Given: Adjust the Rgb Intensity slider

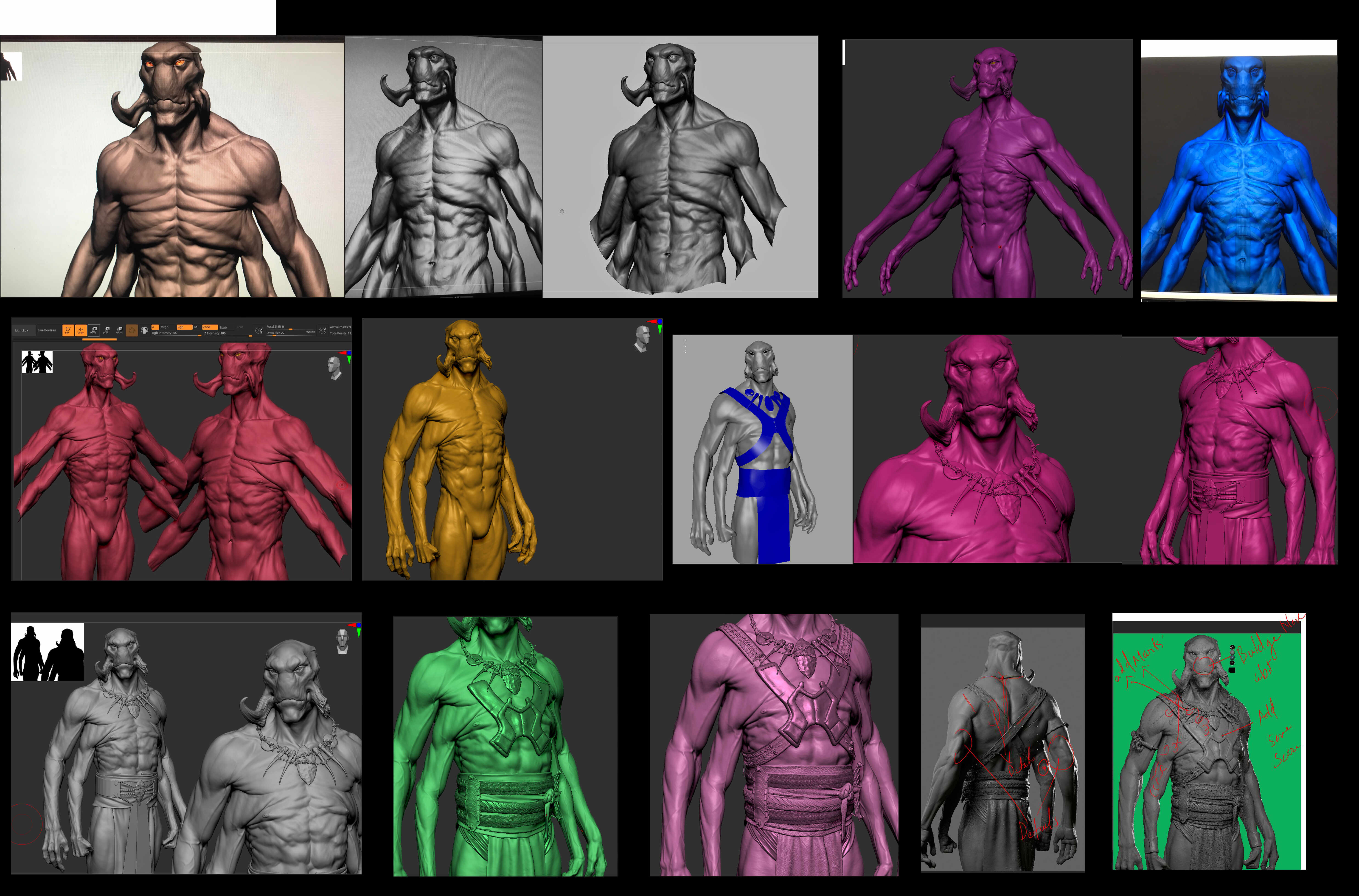Looking at the screenshot, I should point(177,334).
